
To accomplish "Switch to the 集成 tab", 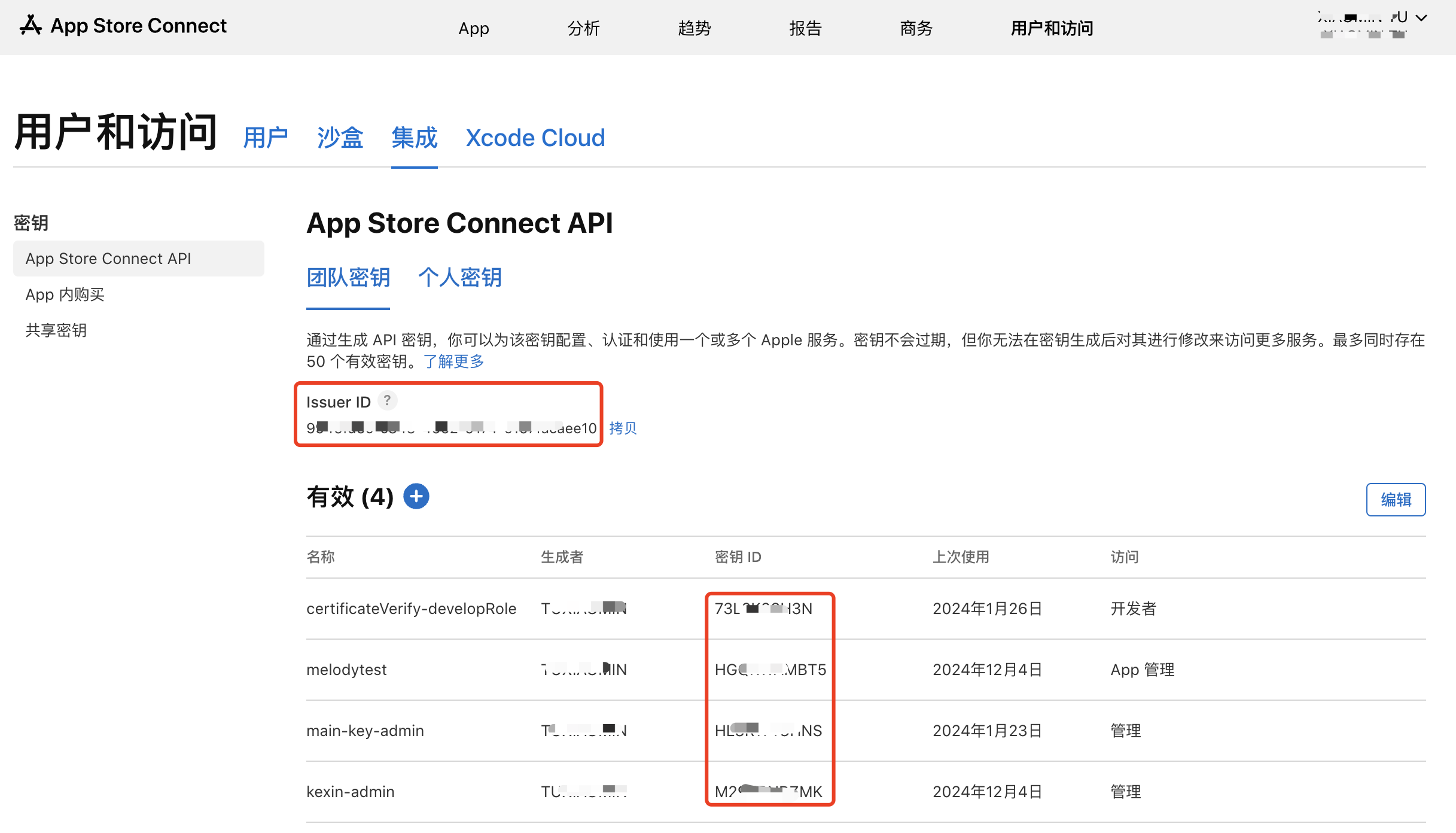I will coord(414,138).
